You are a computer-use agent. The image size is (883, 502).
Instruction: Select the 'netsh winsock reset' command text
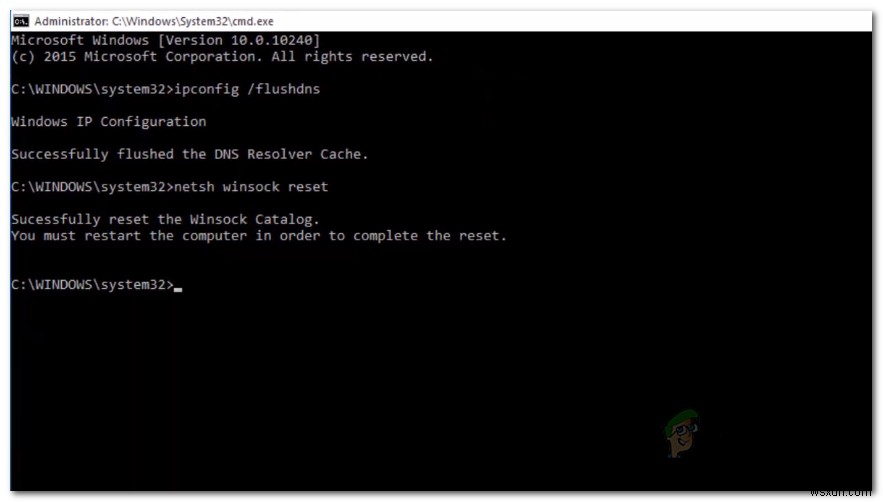click(x=251, y=186)
